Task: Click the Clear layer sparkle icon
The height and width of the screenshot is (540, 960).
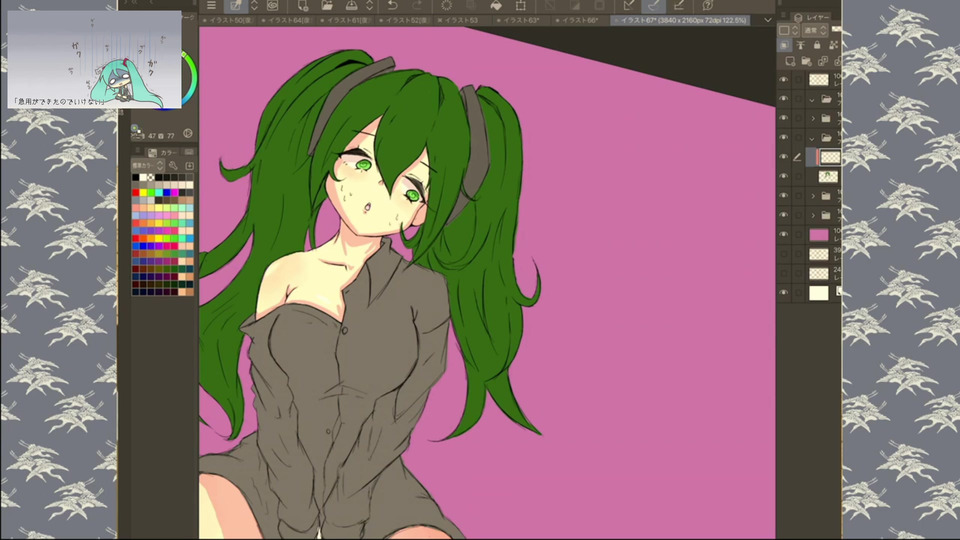Action: (x=446, y=5)
